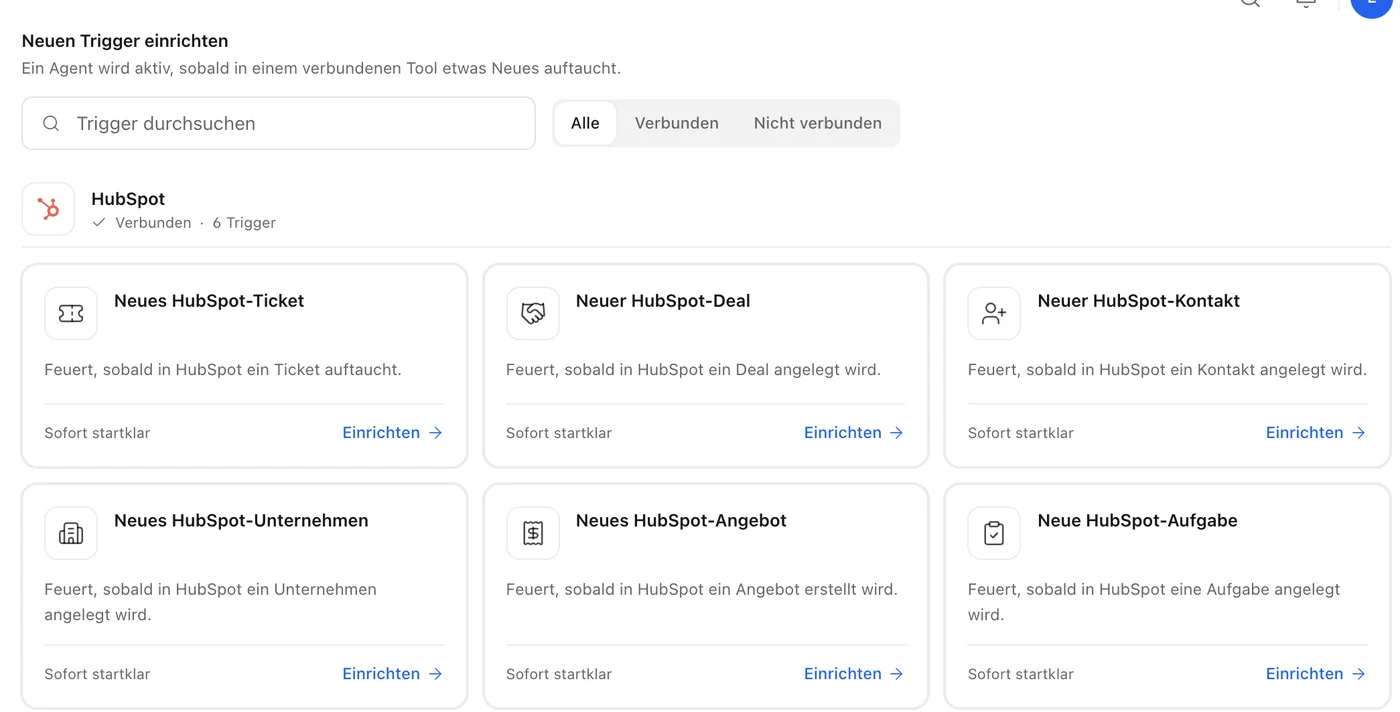
Task: Click Einrichten on the Neue HubSpot-Aufgabe card
Action: (x=1316, y=674)
